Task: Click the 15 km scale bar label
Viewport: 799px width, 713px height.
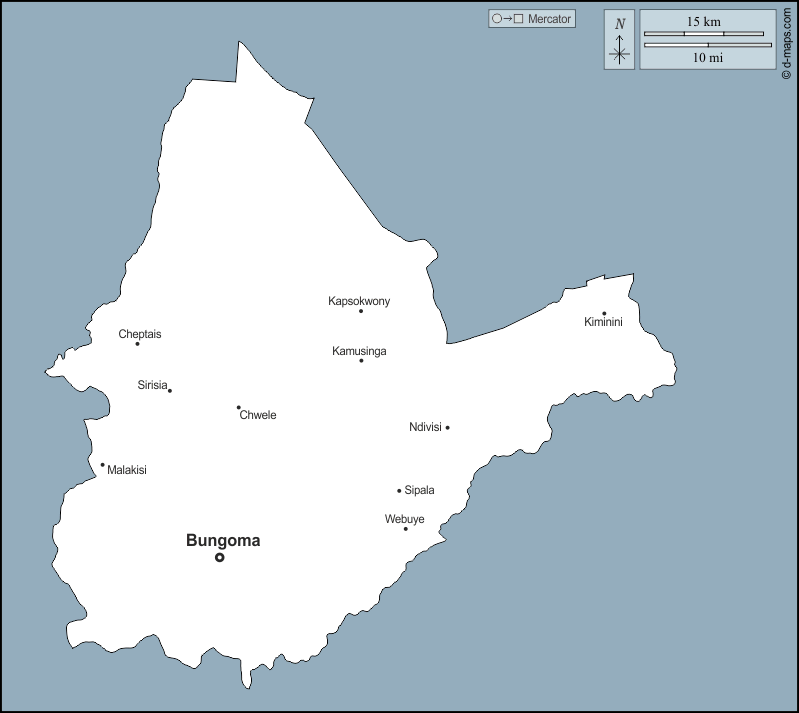Action: click(705, 21)
